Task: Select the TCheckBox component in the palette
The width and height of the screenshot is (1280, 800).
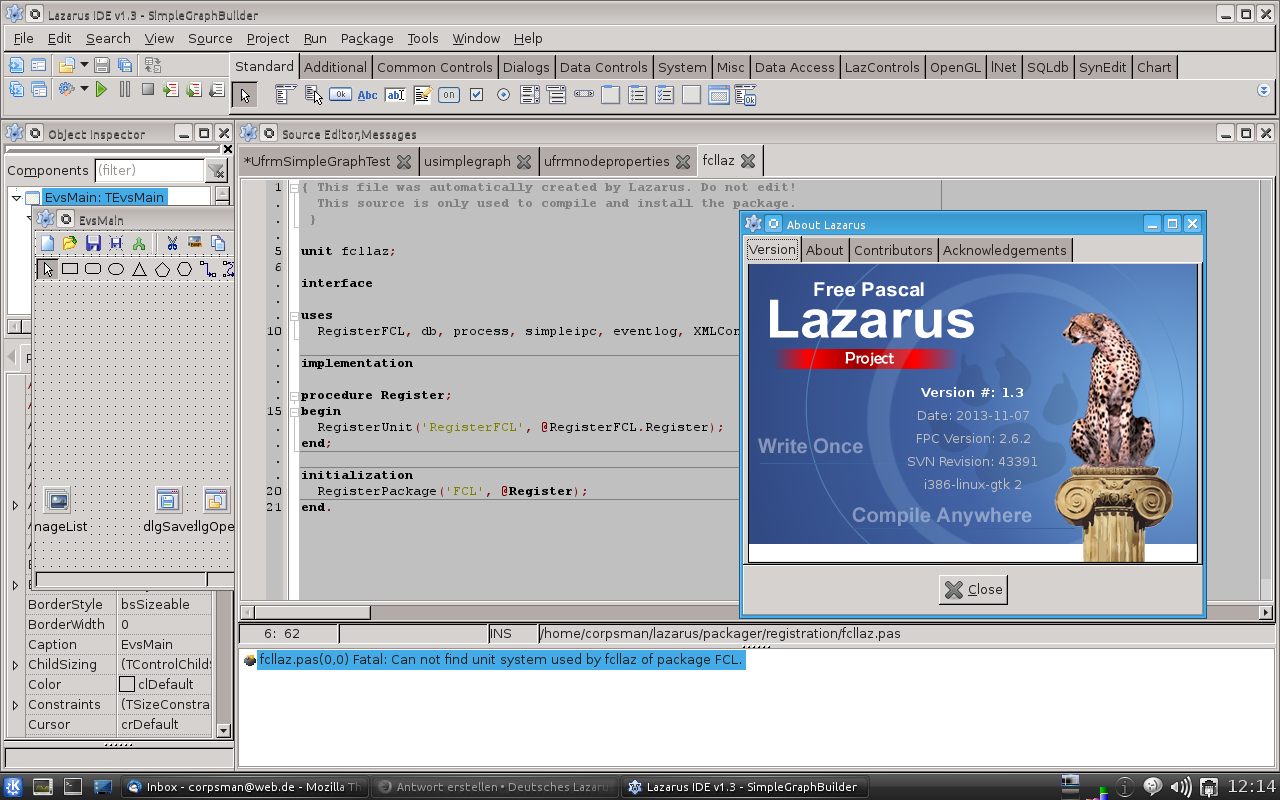Action: point(476,95)
